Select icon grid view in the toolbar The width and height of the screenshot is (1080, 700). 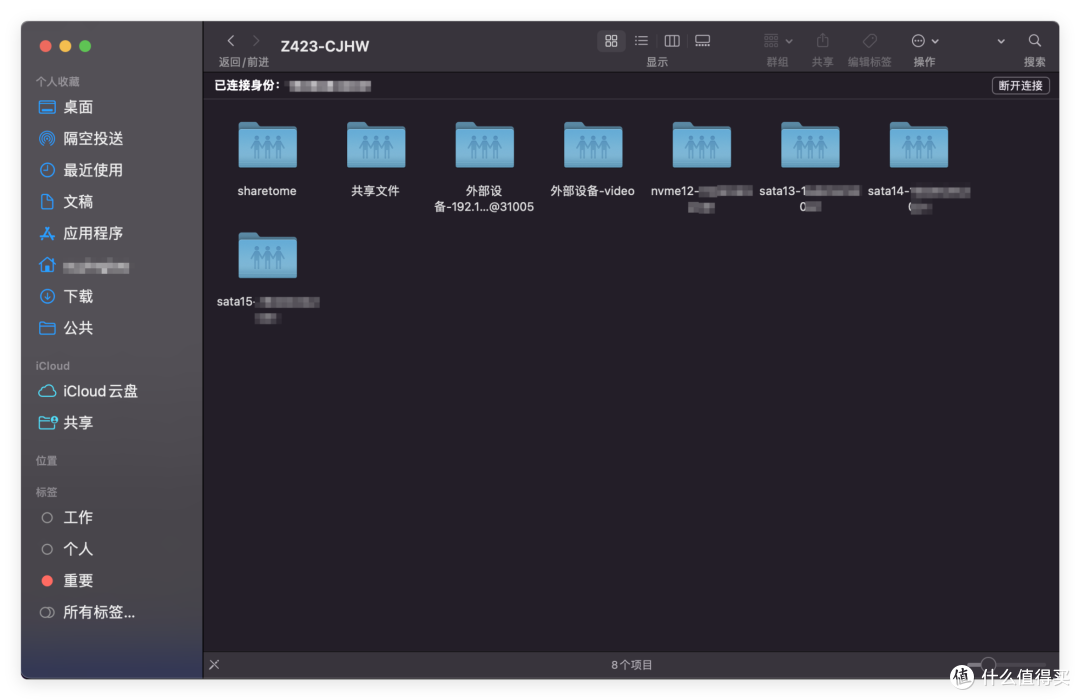click(x=611, y=40)
